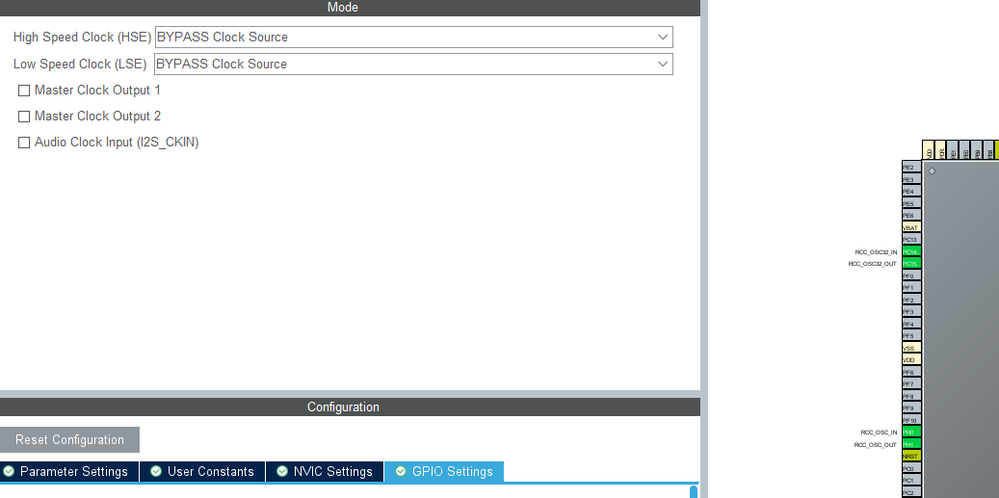This screenshot has height=498, width=999.
Task: Click the RCC_OSC_IN pin label
Action: point(879,432)
